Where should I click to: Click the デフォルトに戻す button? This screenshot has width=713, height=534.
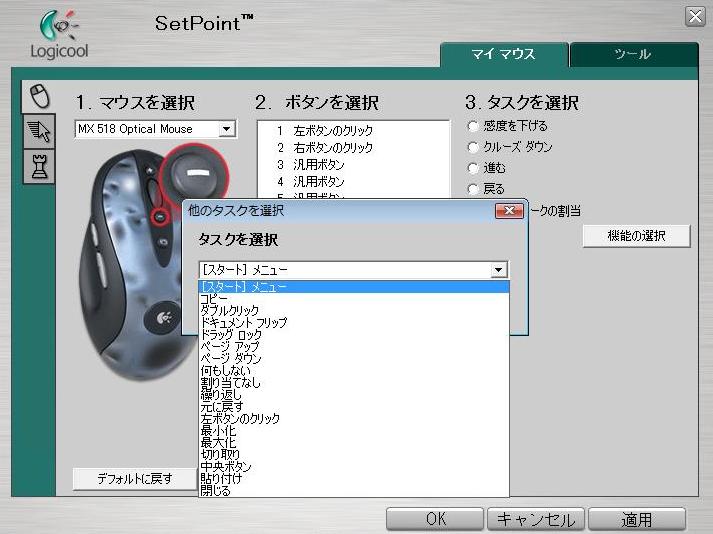135,479
